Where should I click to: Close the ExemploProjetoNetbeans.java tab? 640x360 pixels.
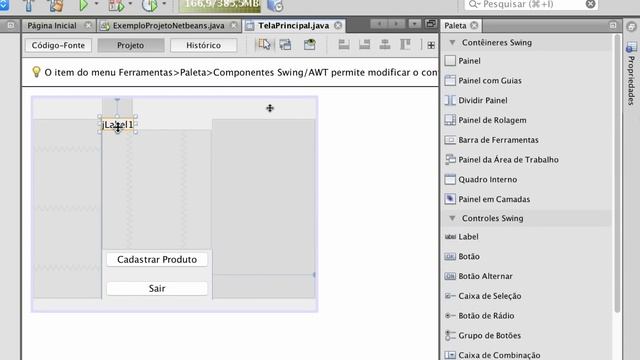click(x=234, y=25)
